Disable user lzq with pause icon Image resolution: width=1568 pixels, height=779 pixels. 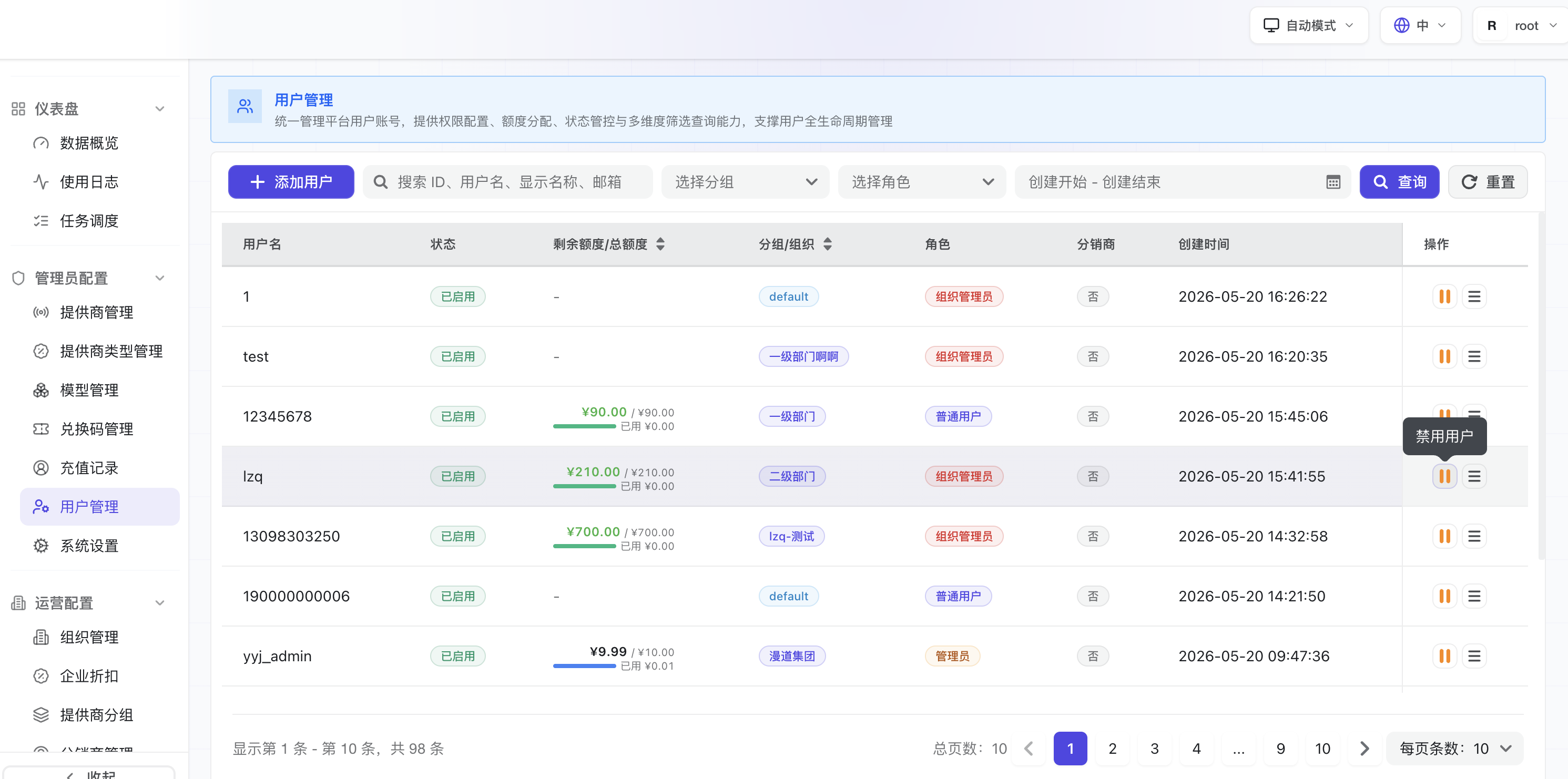coord(1444,477)
